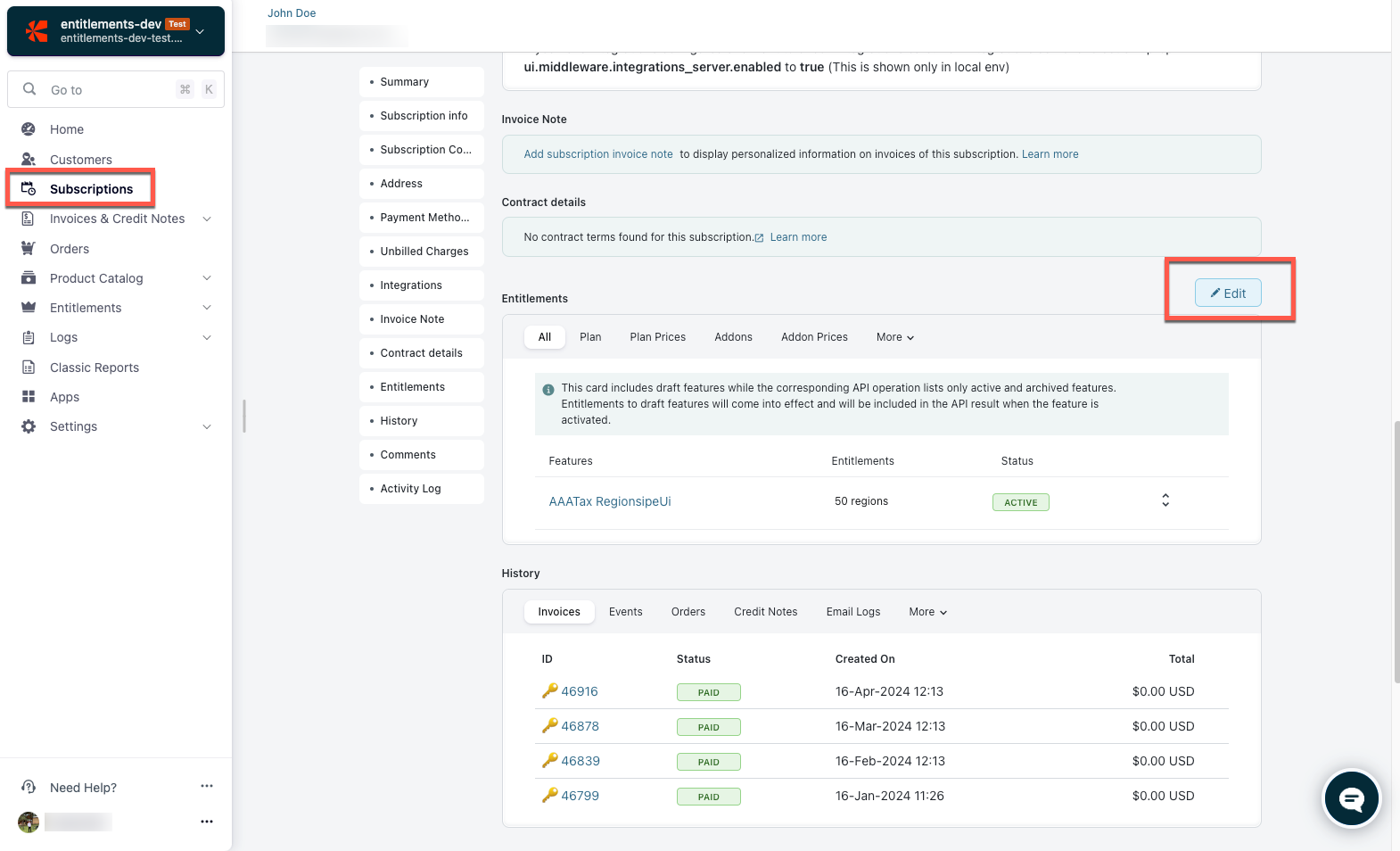Viewport: 1400px width, 851px height.
Task: Switch to the Credit Notes history tab
Action: [x=765, y=612]
